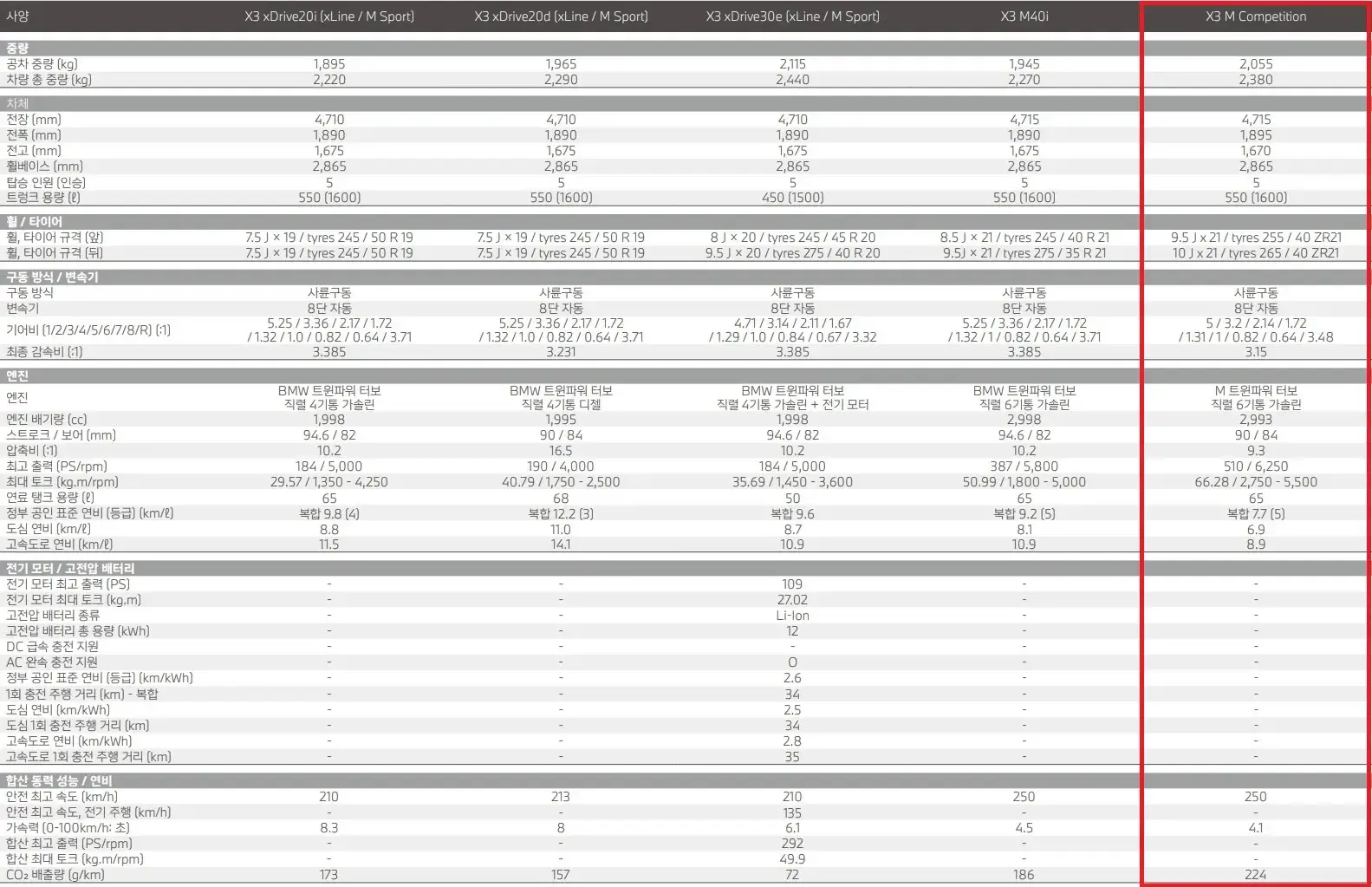Screen dimensions: 1372x887
Task: Select the 49.9 combined max torque value
Action: coord(792,859)
